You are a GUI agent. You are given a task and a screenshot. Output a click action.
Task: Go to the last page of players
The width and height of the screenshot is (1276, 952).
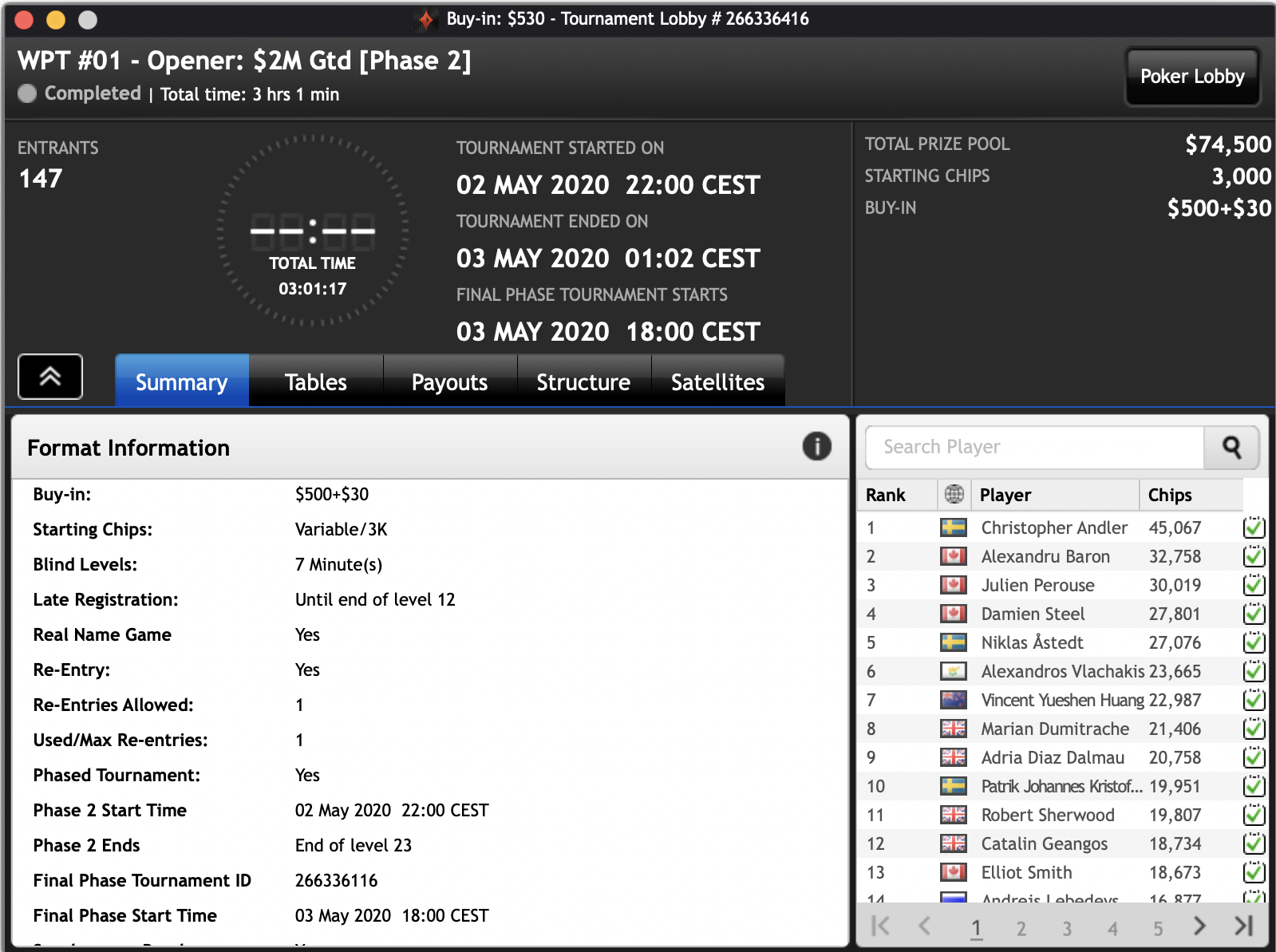[1243, 926]
